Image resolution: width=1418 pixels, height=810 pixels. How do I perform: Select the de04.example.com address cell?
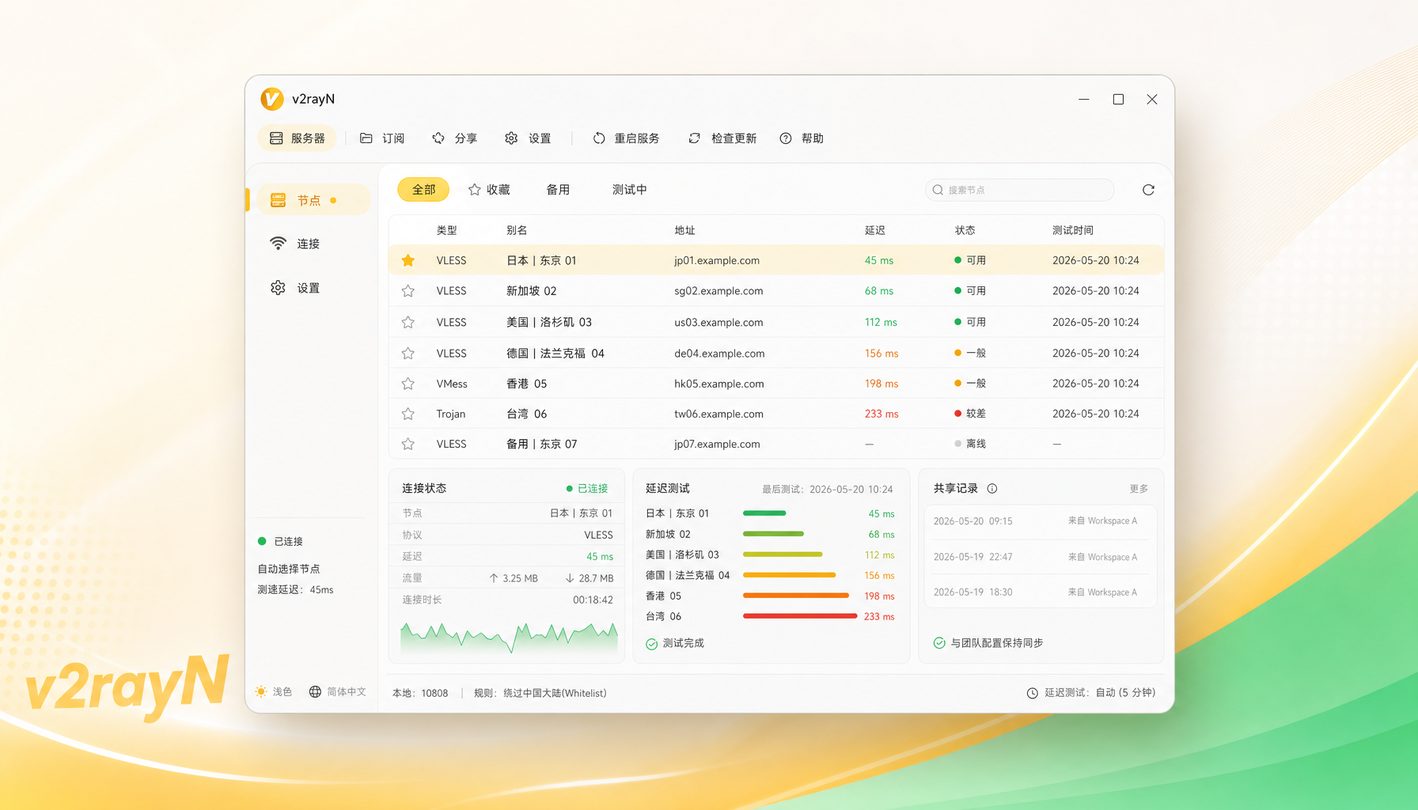[x=720, y=353]
